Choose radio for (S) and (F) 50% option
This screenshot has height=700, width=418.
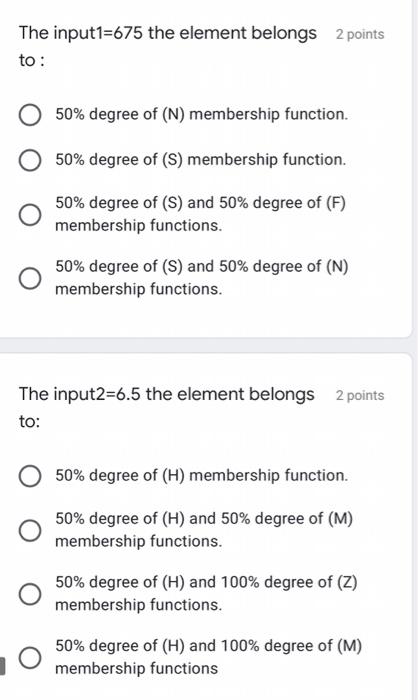(30, 215)
